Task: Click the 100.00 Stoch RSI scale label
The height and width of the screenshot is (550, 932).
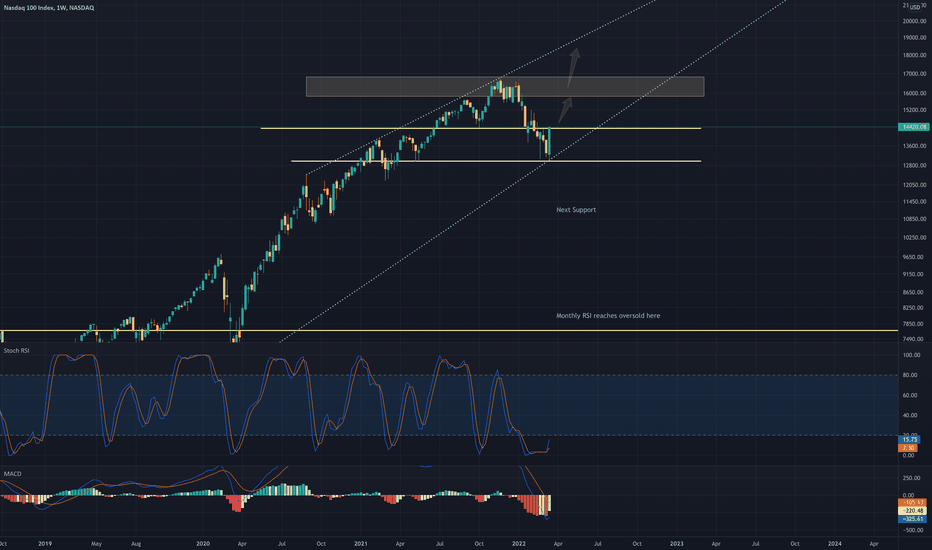Action: coord(911,356)
